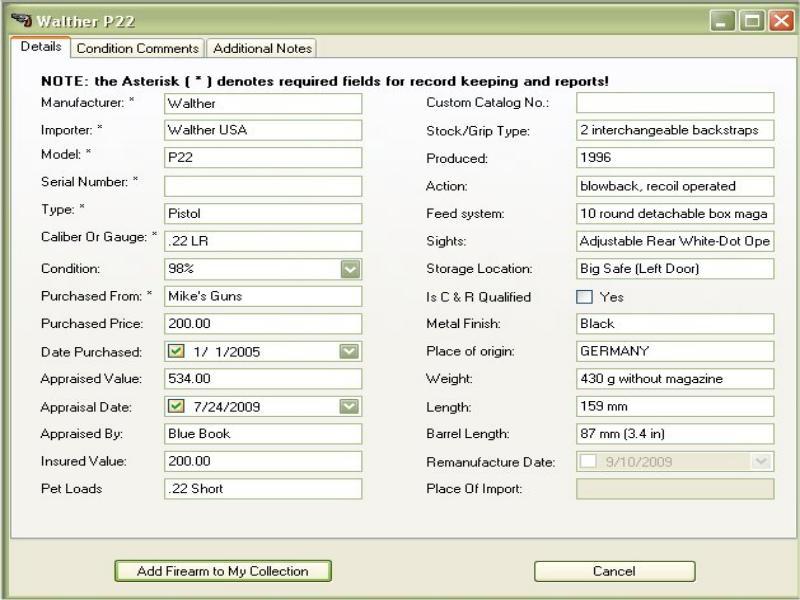Maximize the Walther P22 window
800x600 pixels.
click(752, 21)
